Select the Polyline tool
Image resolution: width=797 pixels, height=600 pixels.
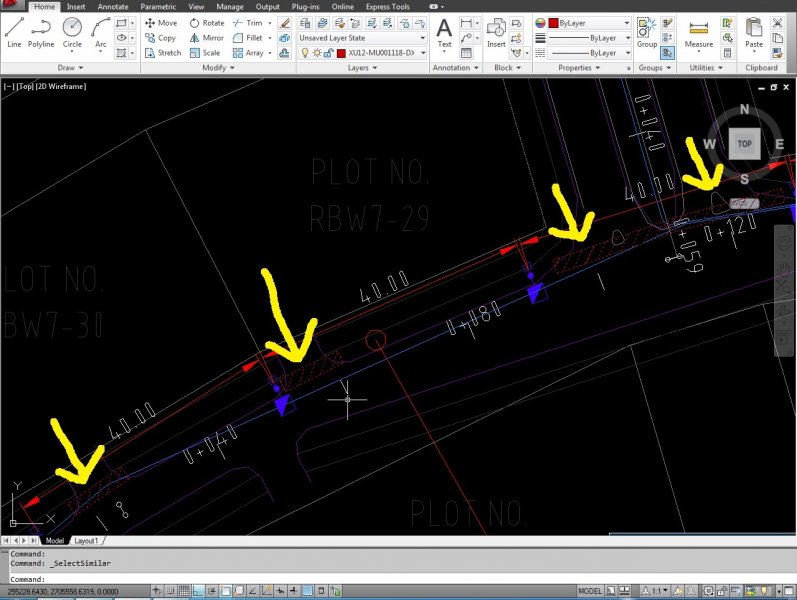click(41, 33)
